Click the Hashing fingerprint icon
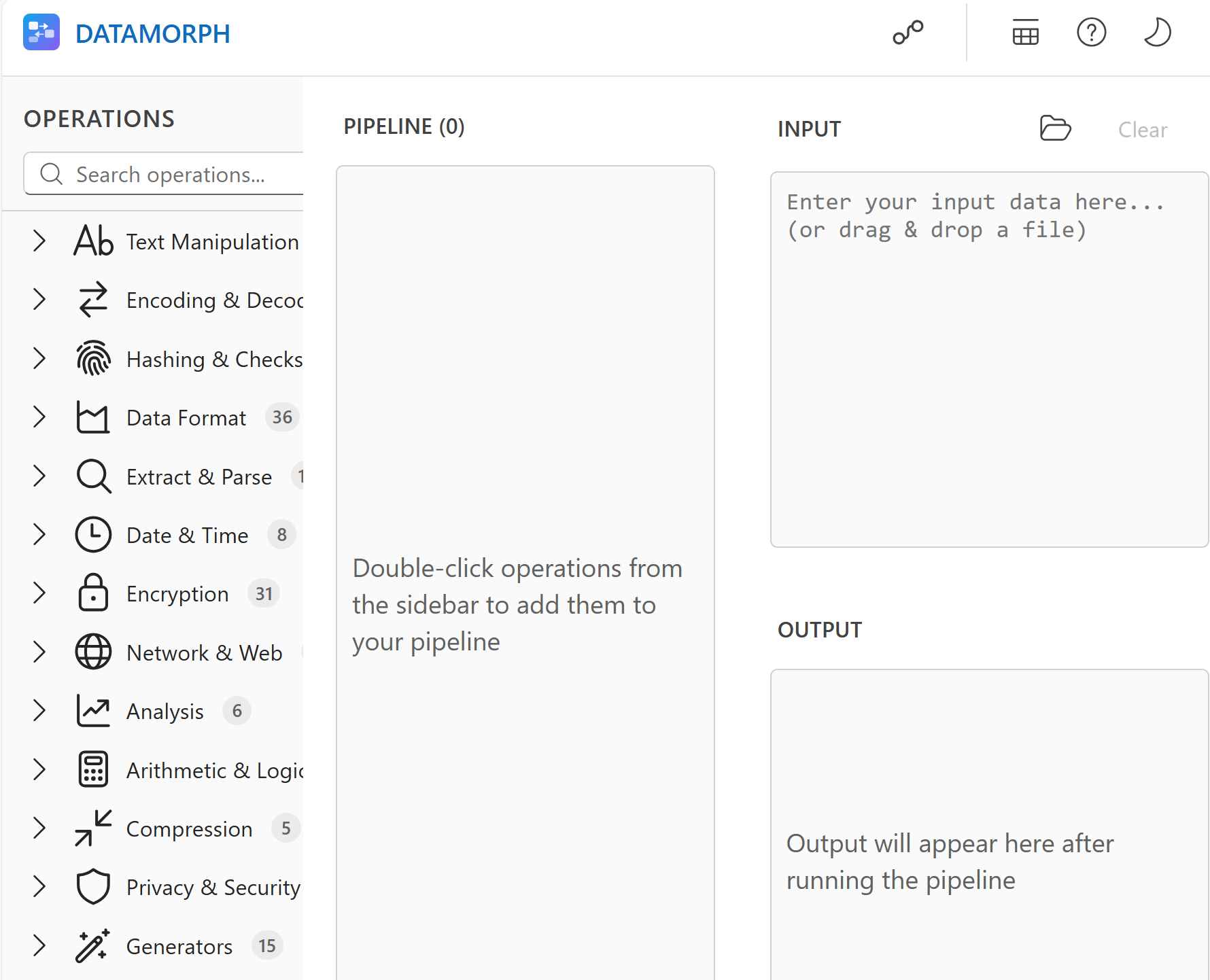1210x980 pixels. pyautogui.click(x=93, y=359)
